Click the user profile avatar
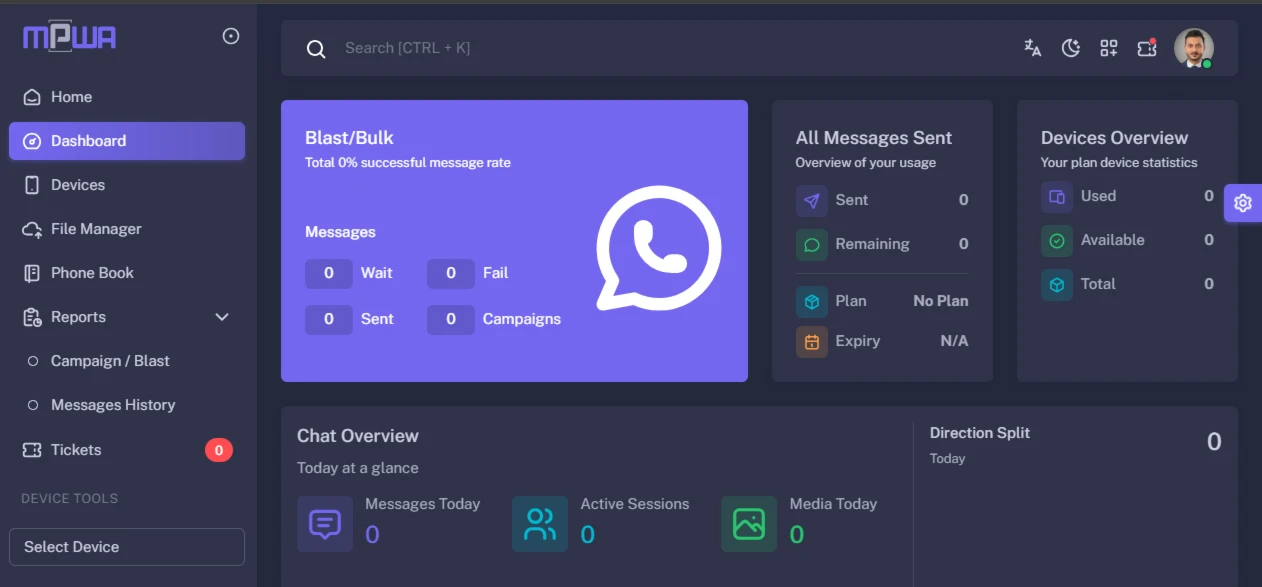Viewport: 1262px width, 587px height. tap(1193, 48)
